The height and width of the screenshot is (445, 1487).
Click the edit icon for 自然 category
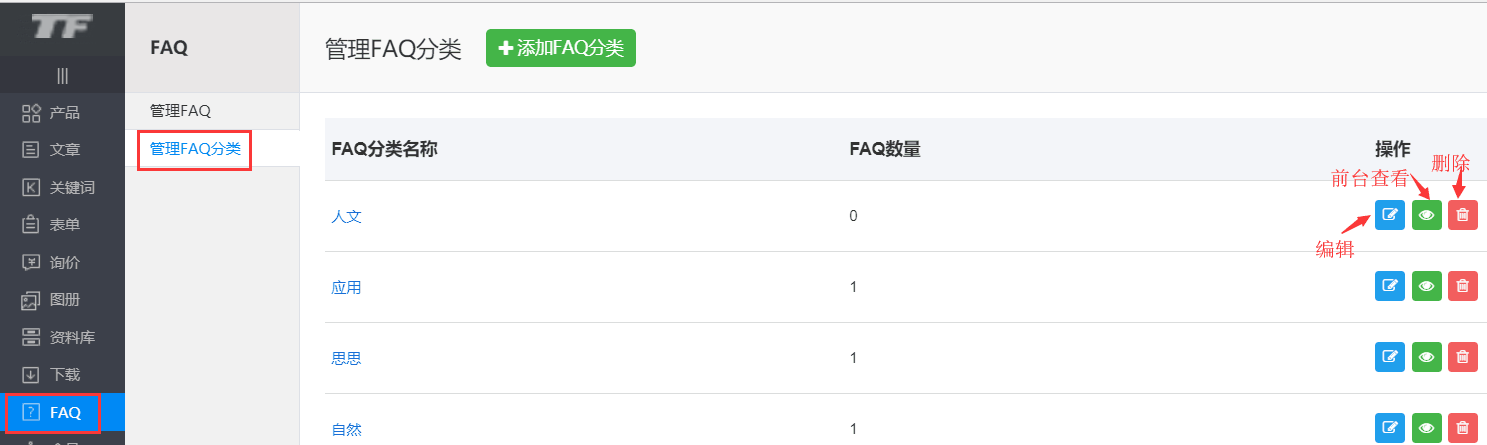point(1389,428)
